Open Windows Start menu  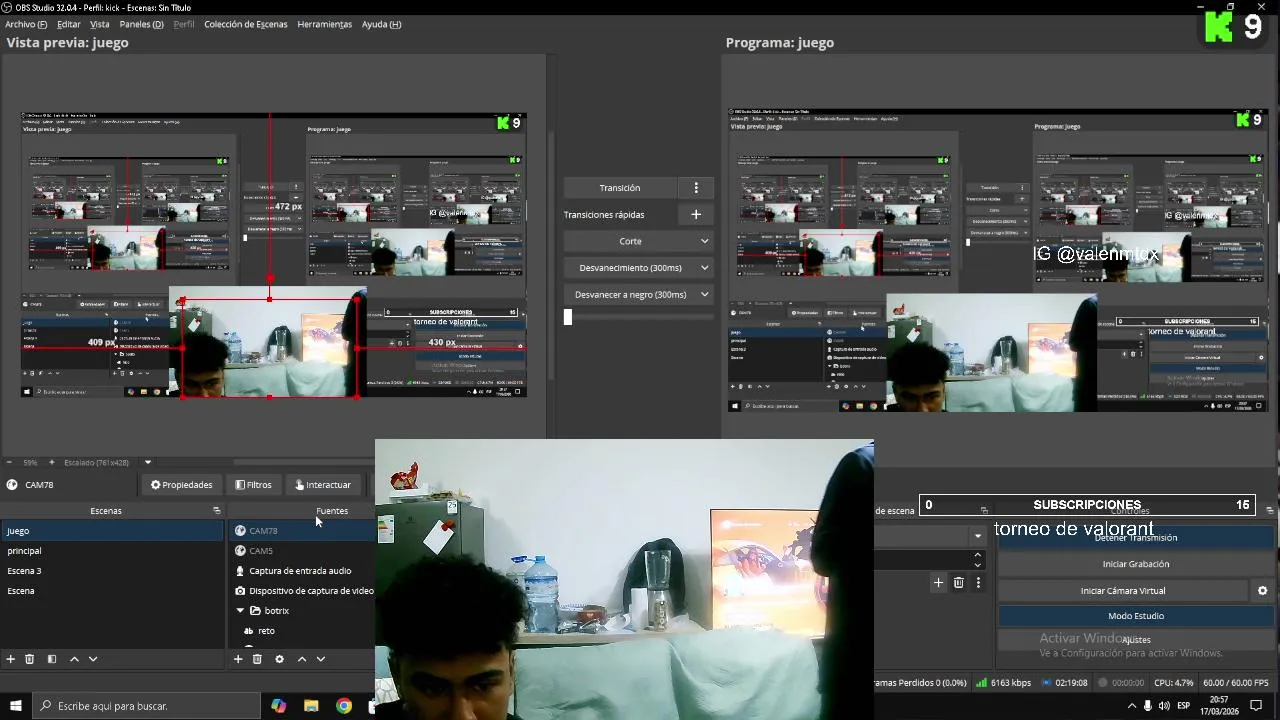16,706
